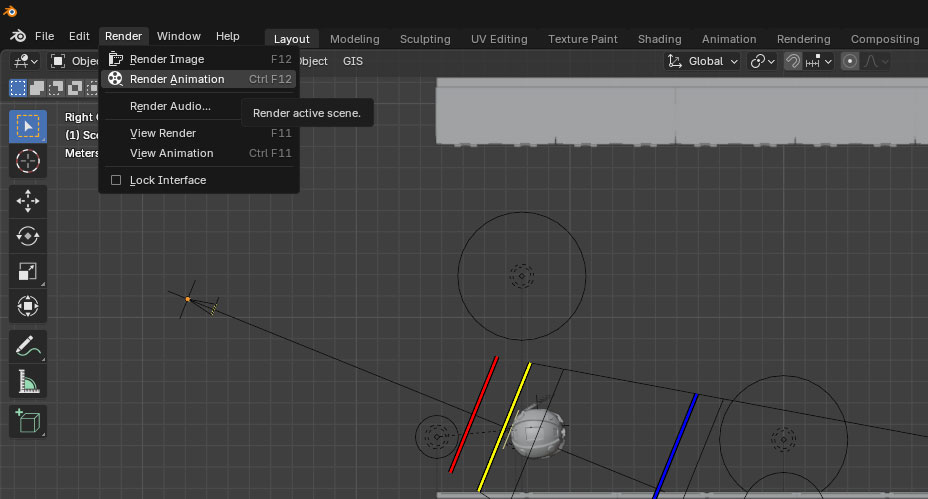
Task: Open the GIS menu in header
Action: point(353,61)
